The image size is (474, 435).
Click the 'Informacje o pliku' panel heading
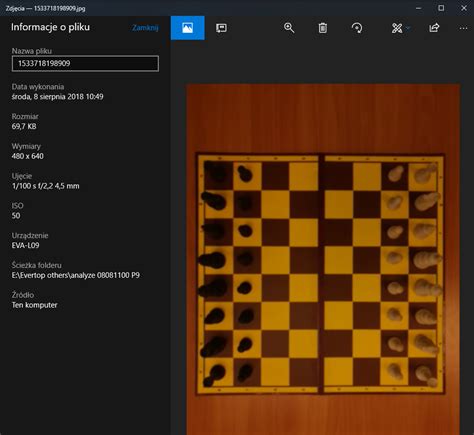[x=50, y=27]
